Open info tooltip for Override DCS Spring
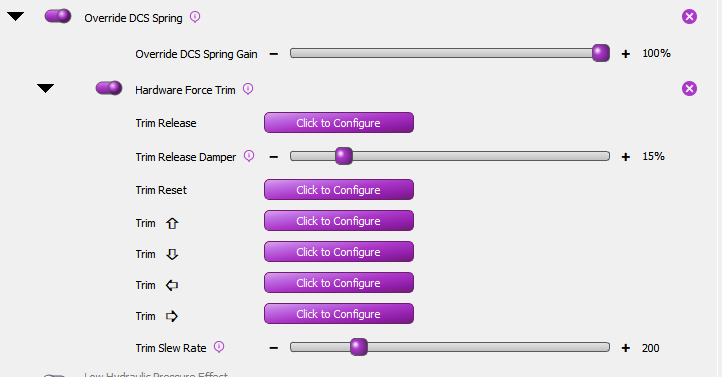The image size is (722, 377). (195, 17)
